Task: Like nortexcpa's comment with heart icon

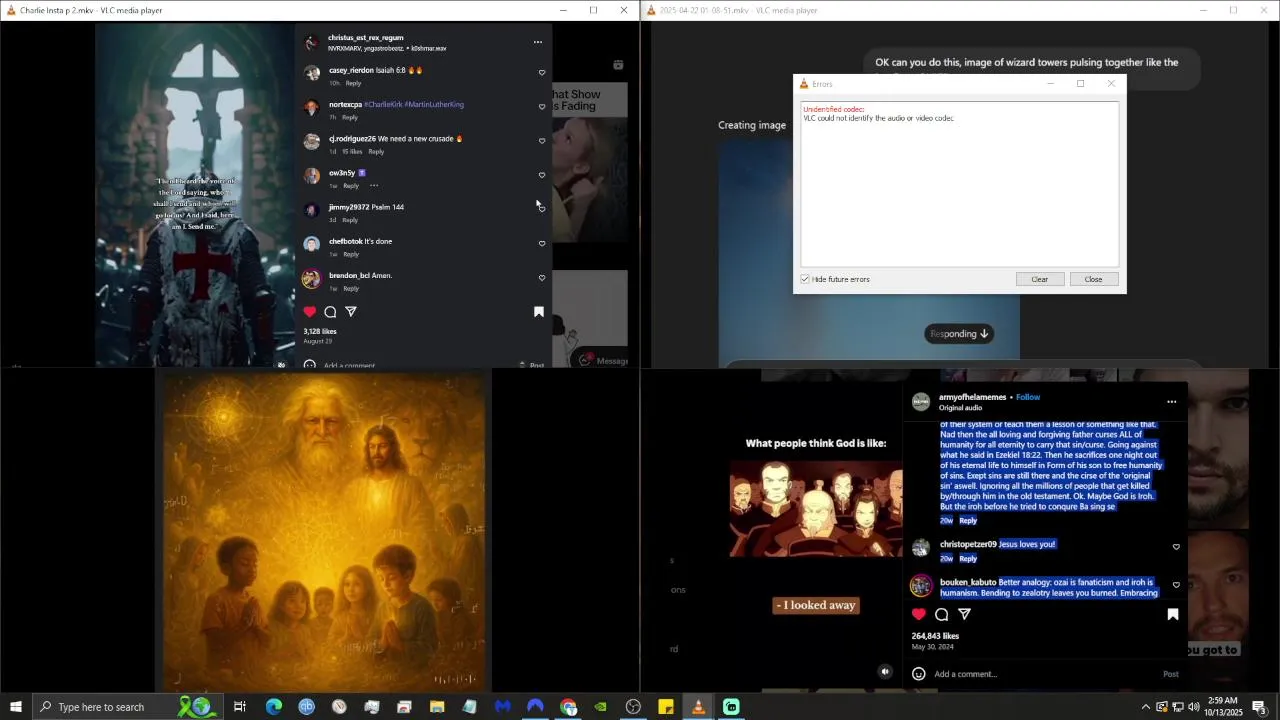Action: [542, 106]
